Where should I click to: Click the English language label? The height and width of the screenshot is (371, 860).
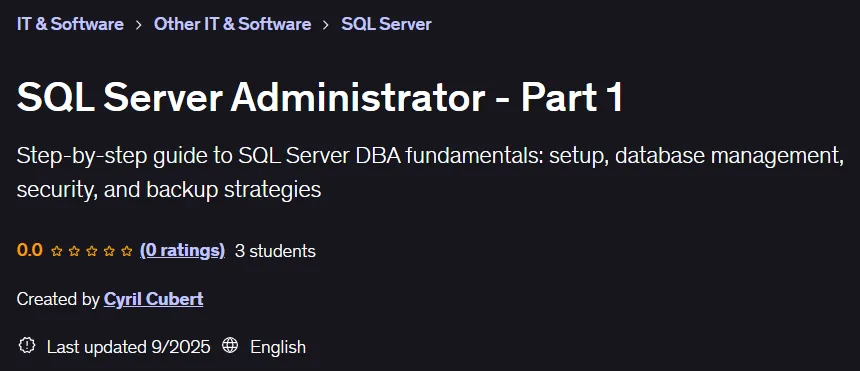click(x=278, y=347)
